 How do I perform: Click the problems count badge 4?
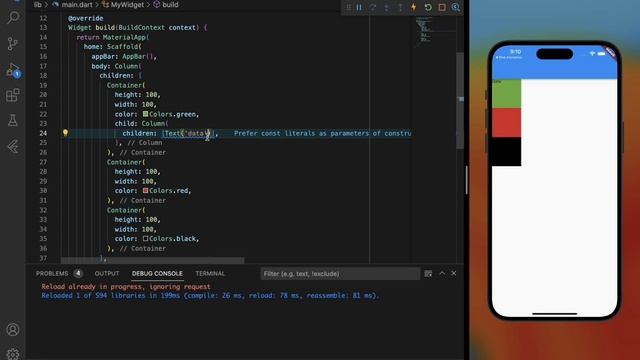coord(78,273)
